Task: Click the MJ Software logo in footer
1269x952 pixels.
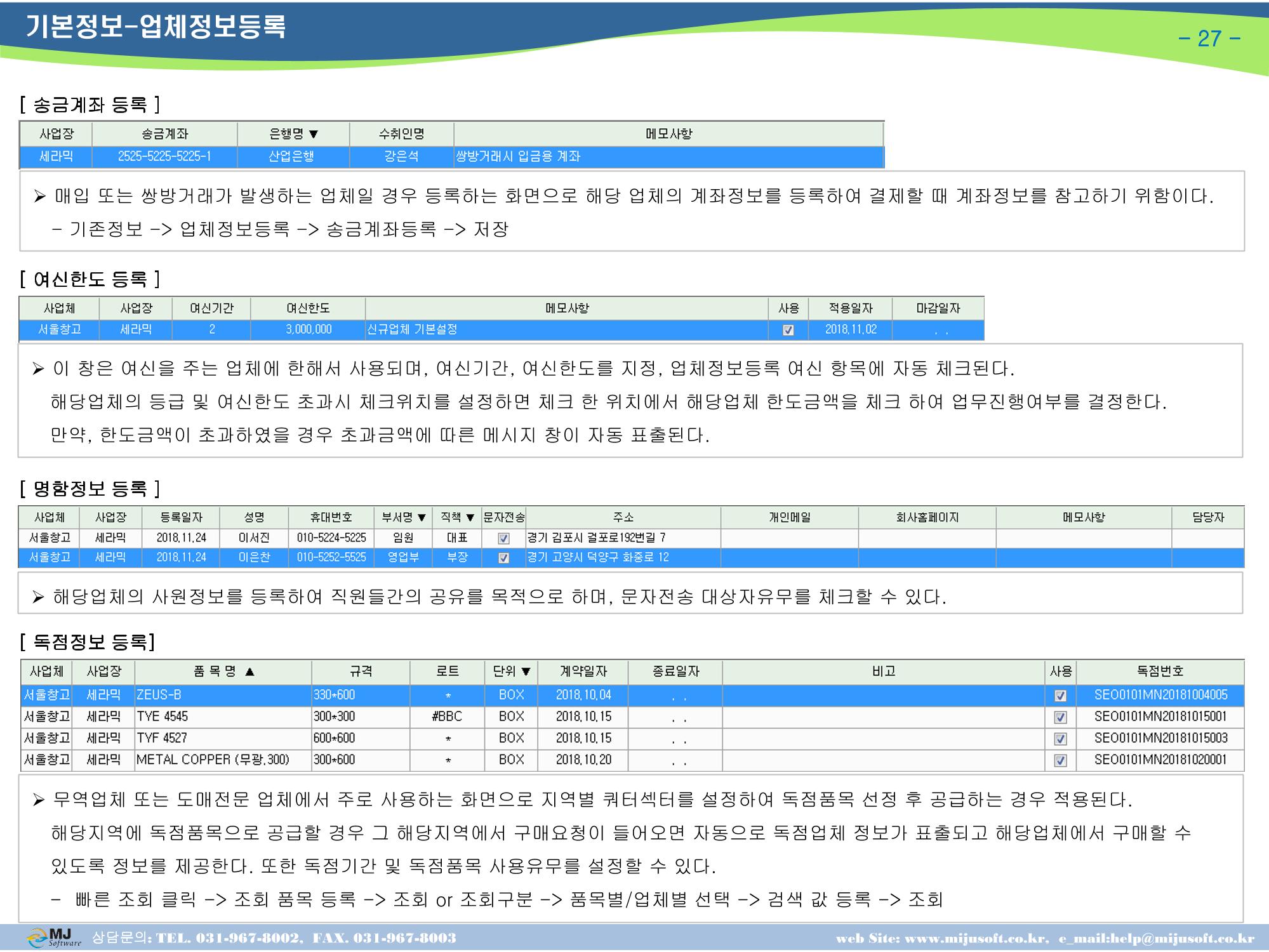Action: pyautogui.click(x=55, y=937)
